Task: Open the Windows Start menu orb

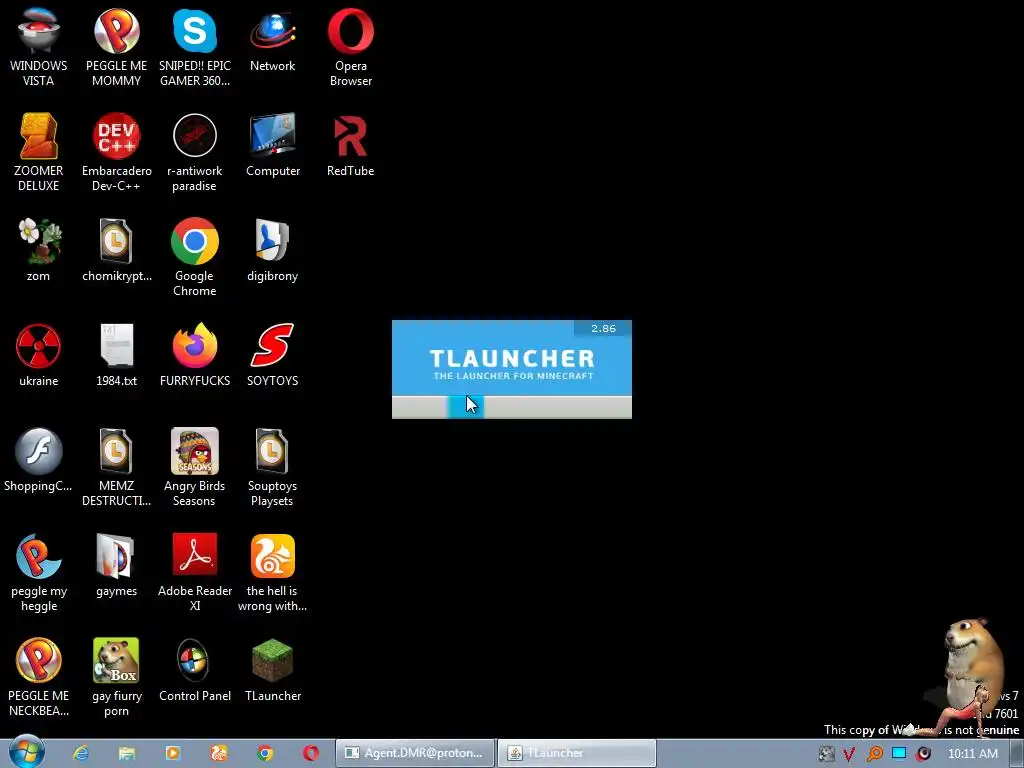Action: (x=27, y=752)
